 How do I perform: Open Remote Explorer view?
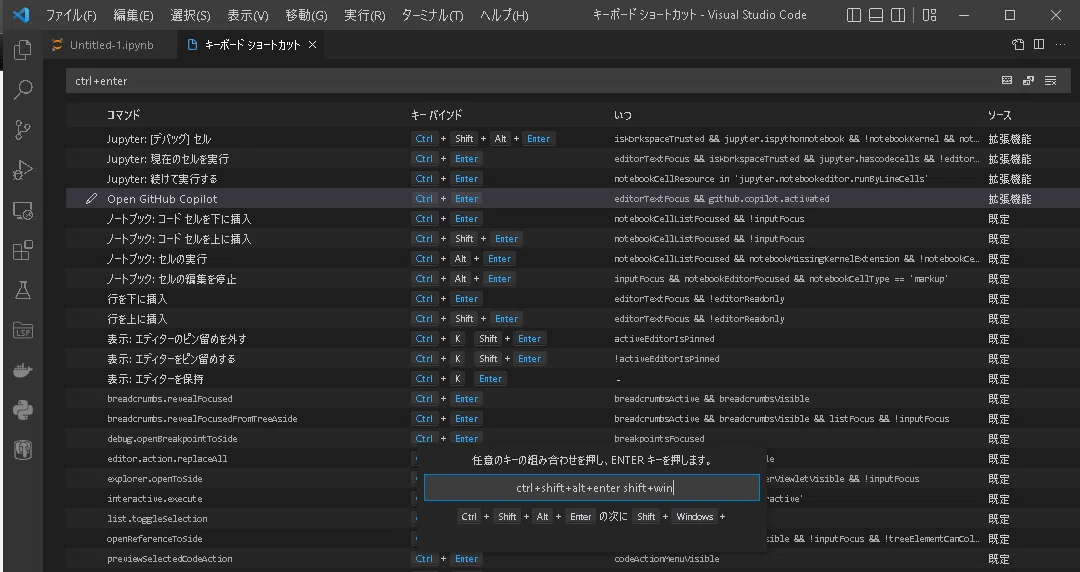pos(23,210)
